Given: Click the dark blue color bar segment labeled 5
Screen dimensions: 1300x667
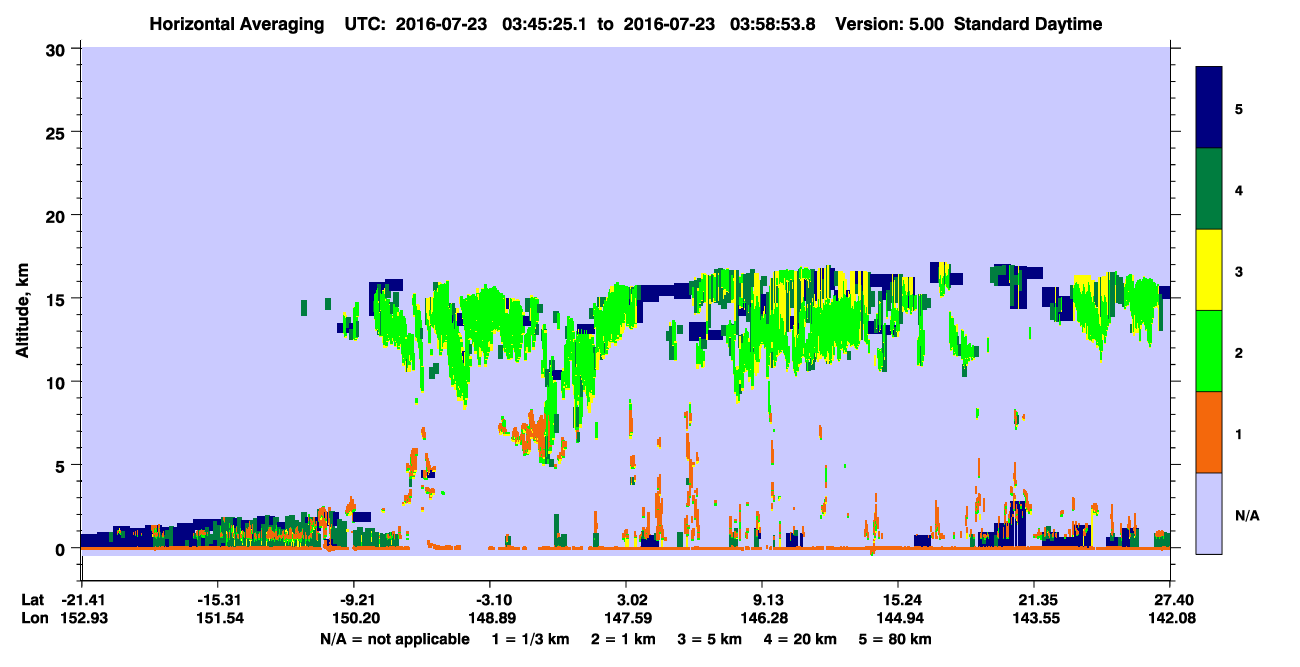Looking at the screenshot, I should (x=1209, y=108).
